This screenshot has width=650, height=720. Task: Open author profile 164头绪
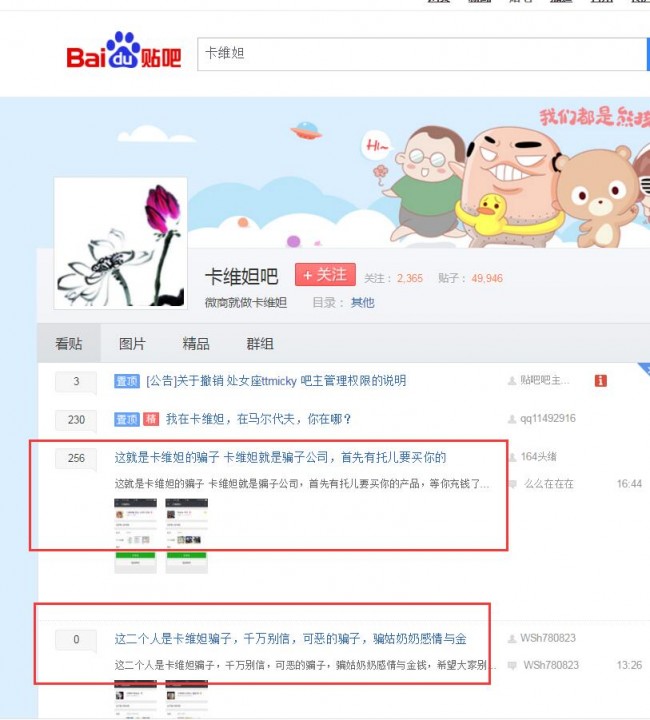click(538, 457)
